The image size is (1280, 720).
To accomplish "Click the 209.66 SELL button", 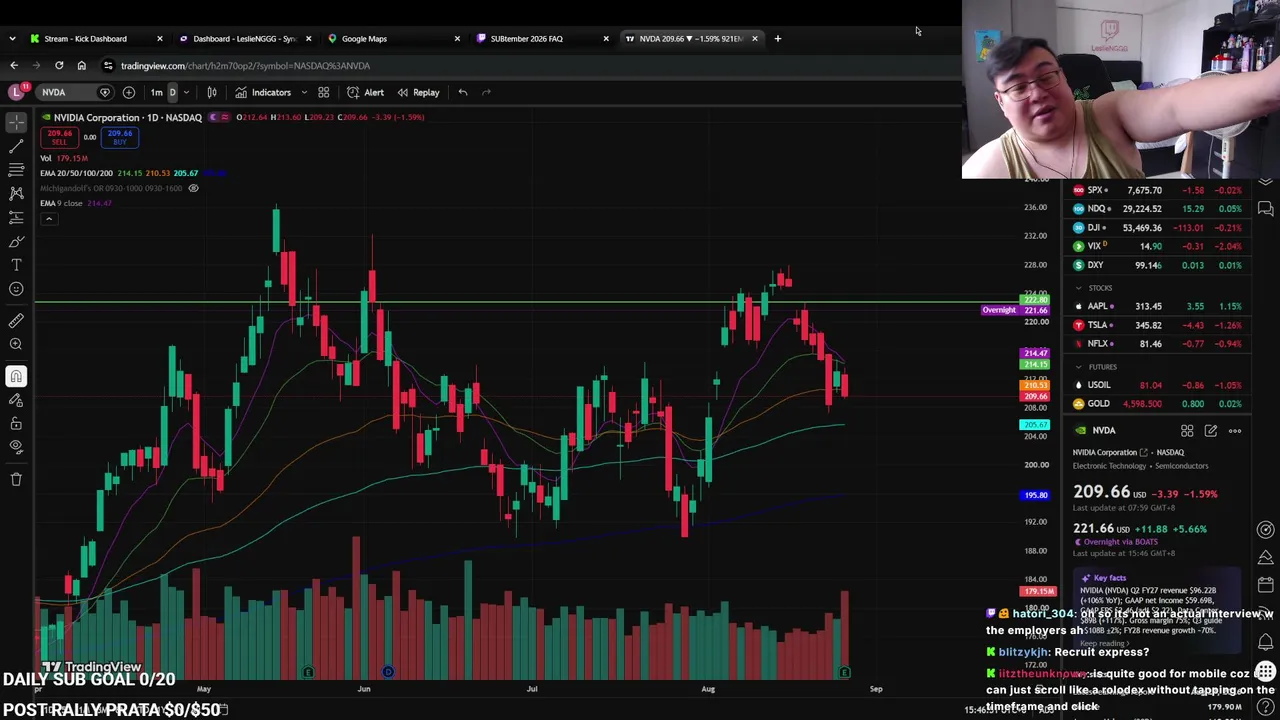I will click(59, 137).
